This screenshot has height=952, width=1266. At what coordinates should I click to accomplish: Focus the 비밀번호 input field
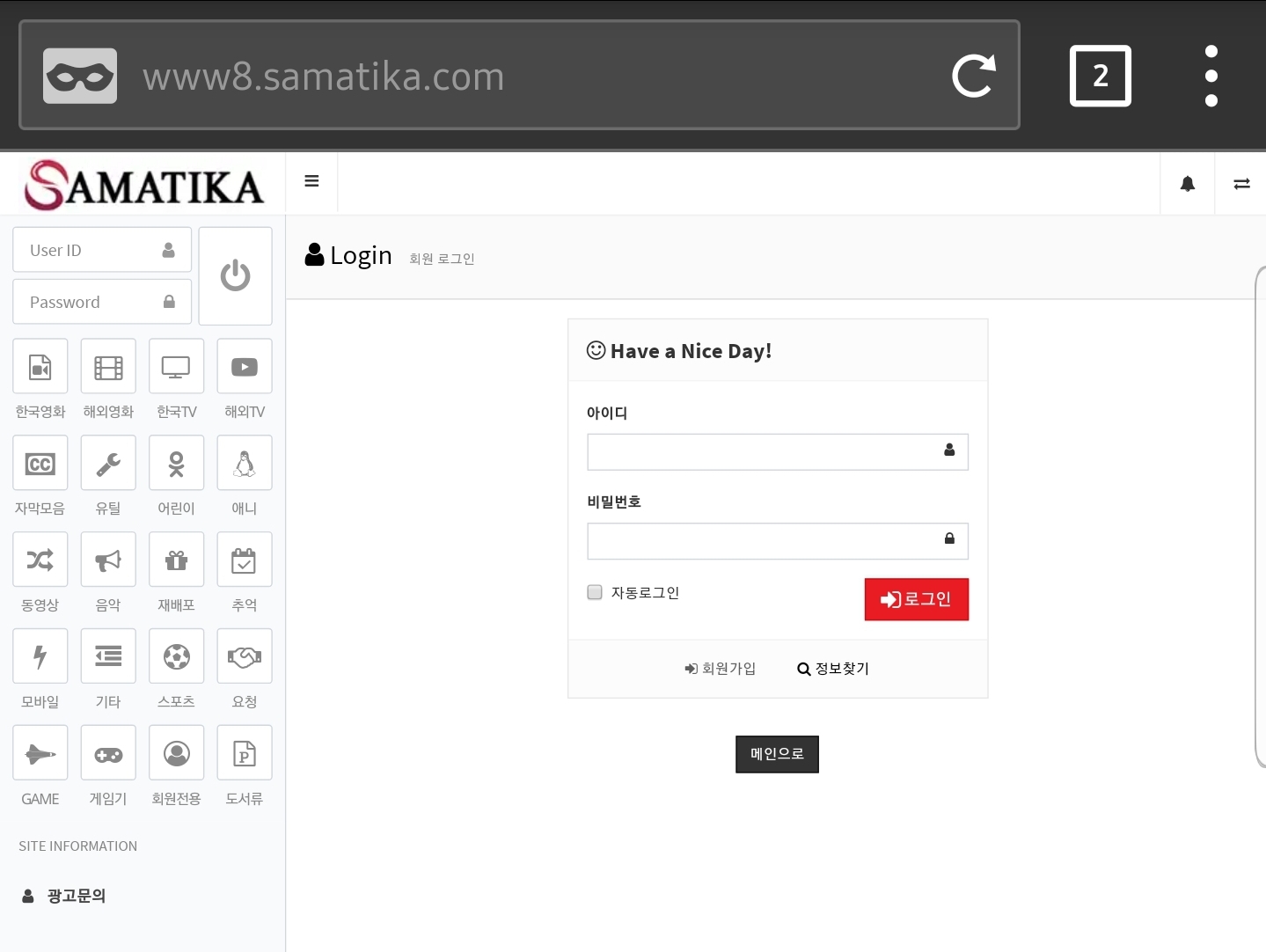[778, 541]
